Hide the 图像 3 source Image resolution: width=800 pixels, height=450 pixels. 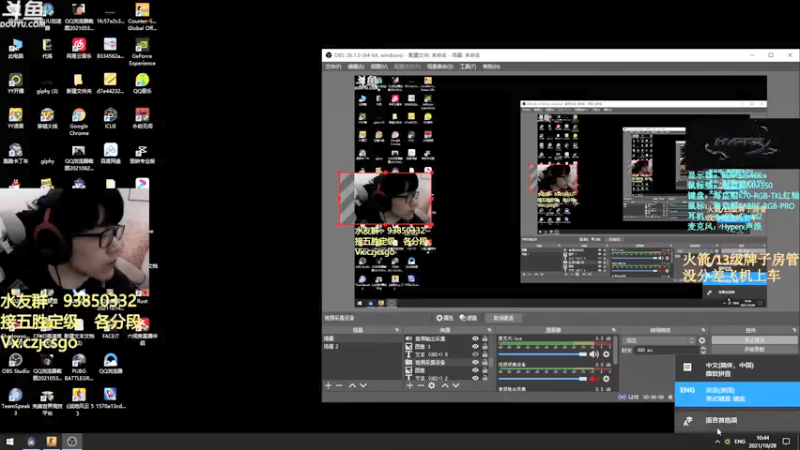[x=475, y=346]
